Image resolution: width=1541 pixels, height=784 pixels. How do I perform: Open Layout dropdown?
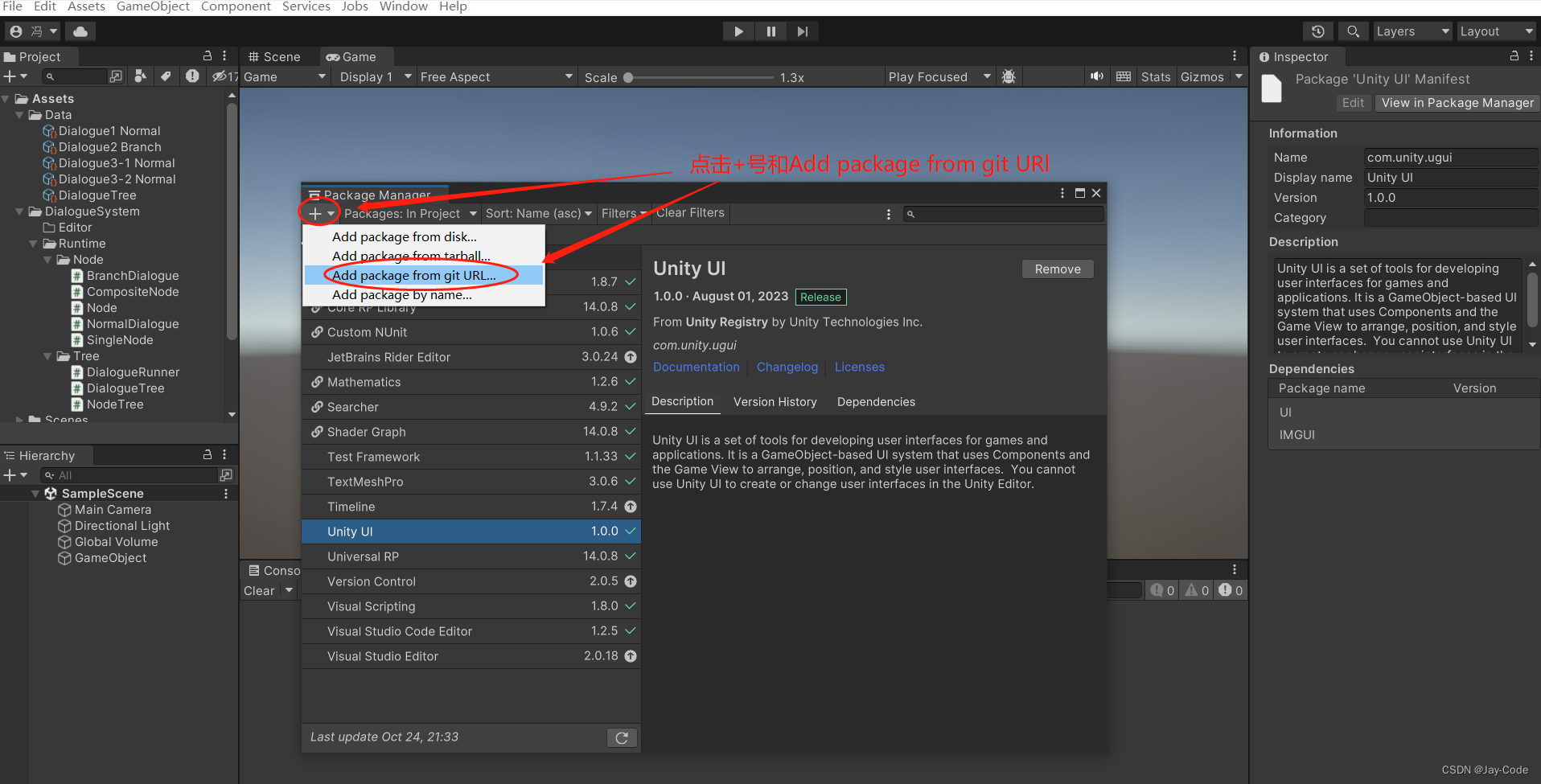point(1497,31)
